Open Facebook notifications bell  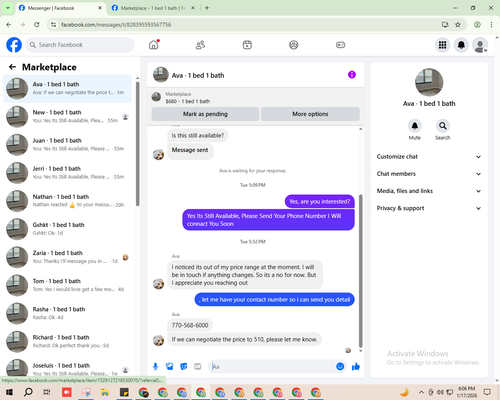pos(461,45)
